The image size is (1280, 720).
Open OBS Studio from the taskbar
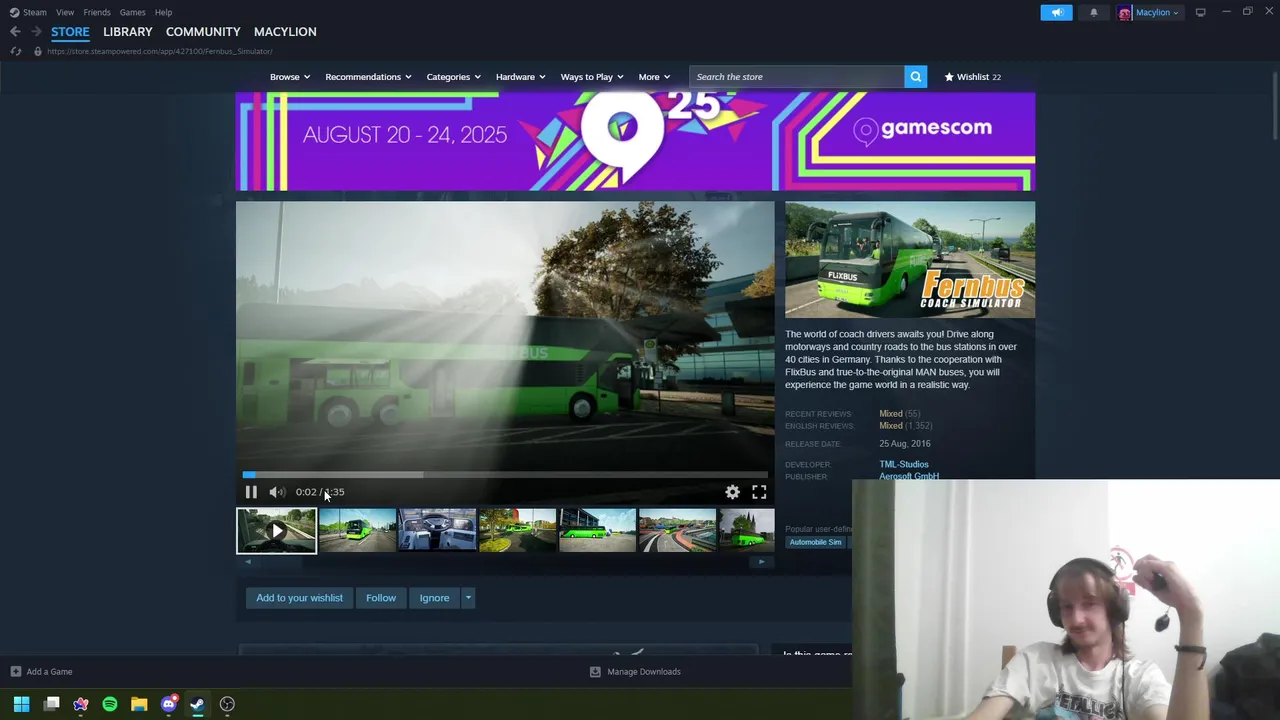tap(227, 704)
